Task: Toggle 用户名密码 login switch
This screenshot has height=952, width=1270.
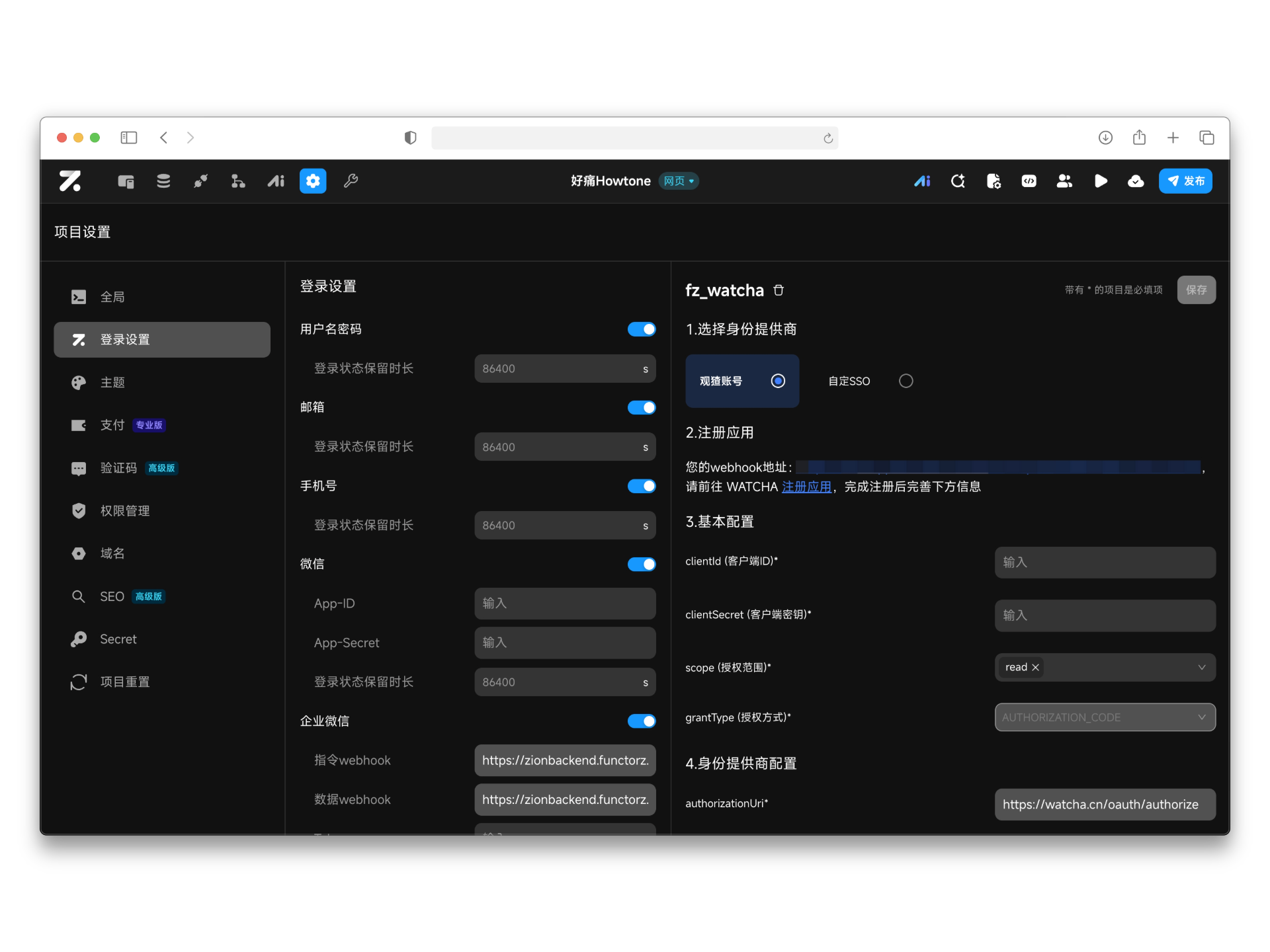Action: coord(642,329)
